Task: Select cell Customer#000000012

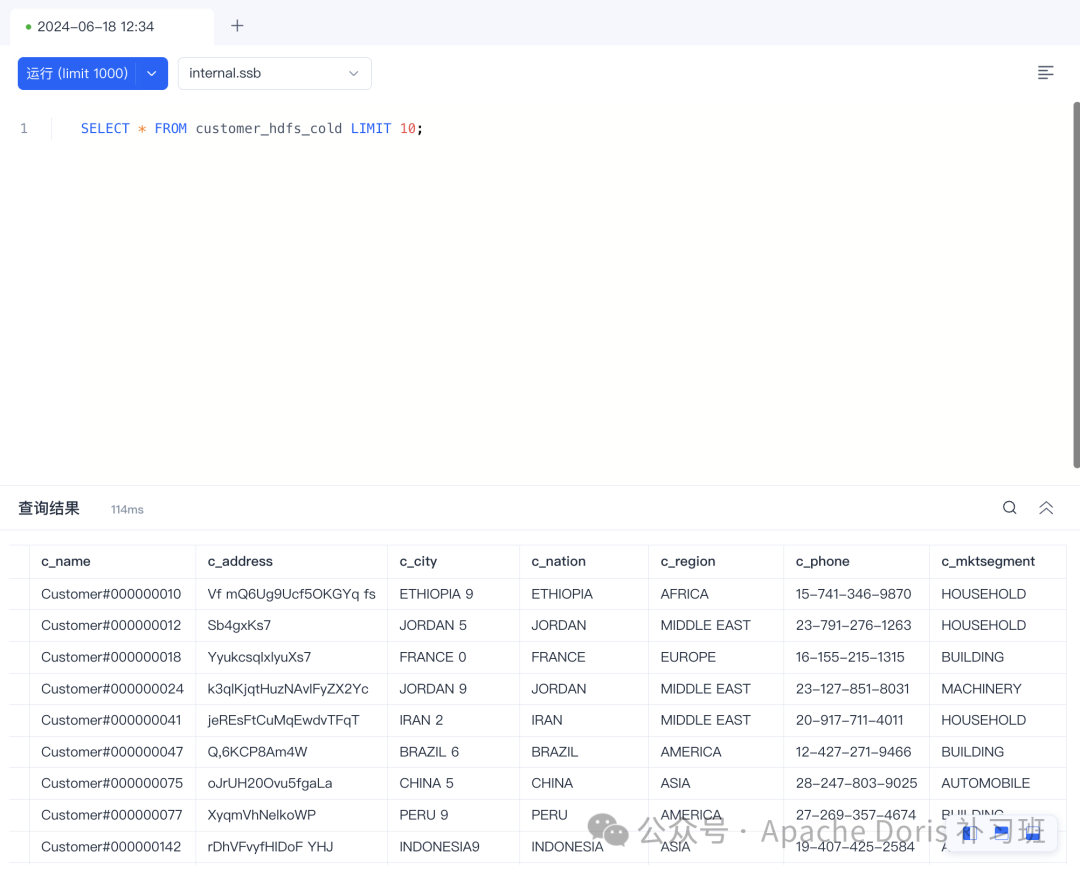Action: pos(111,625)
